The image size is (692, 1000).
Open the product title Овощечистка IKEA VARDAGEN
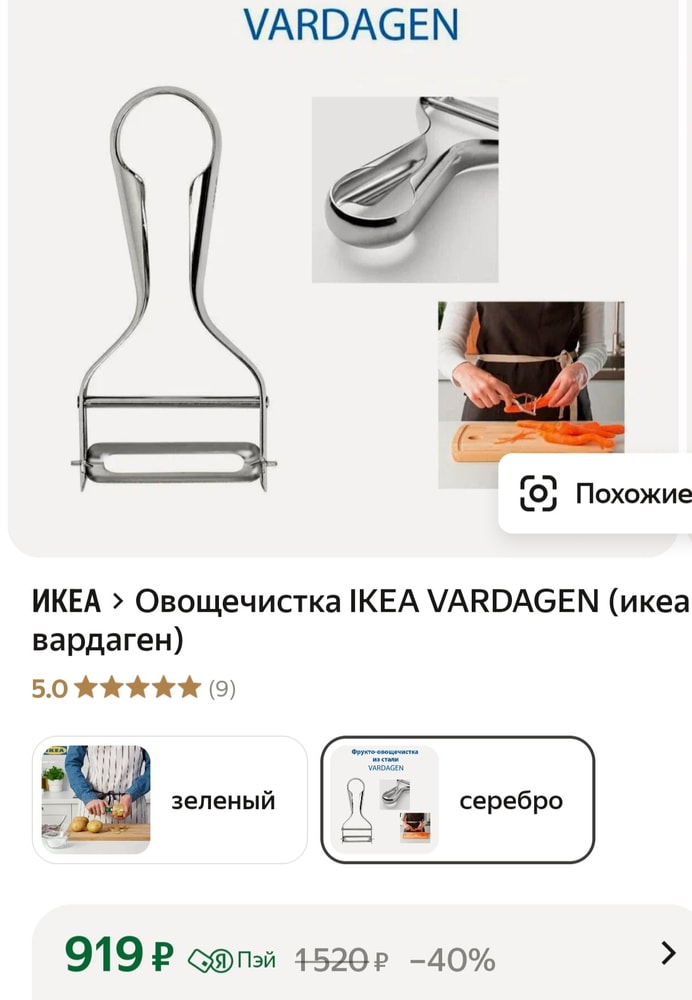coord(360,620)
